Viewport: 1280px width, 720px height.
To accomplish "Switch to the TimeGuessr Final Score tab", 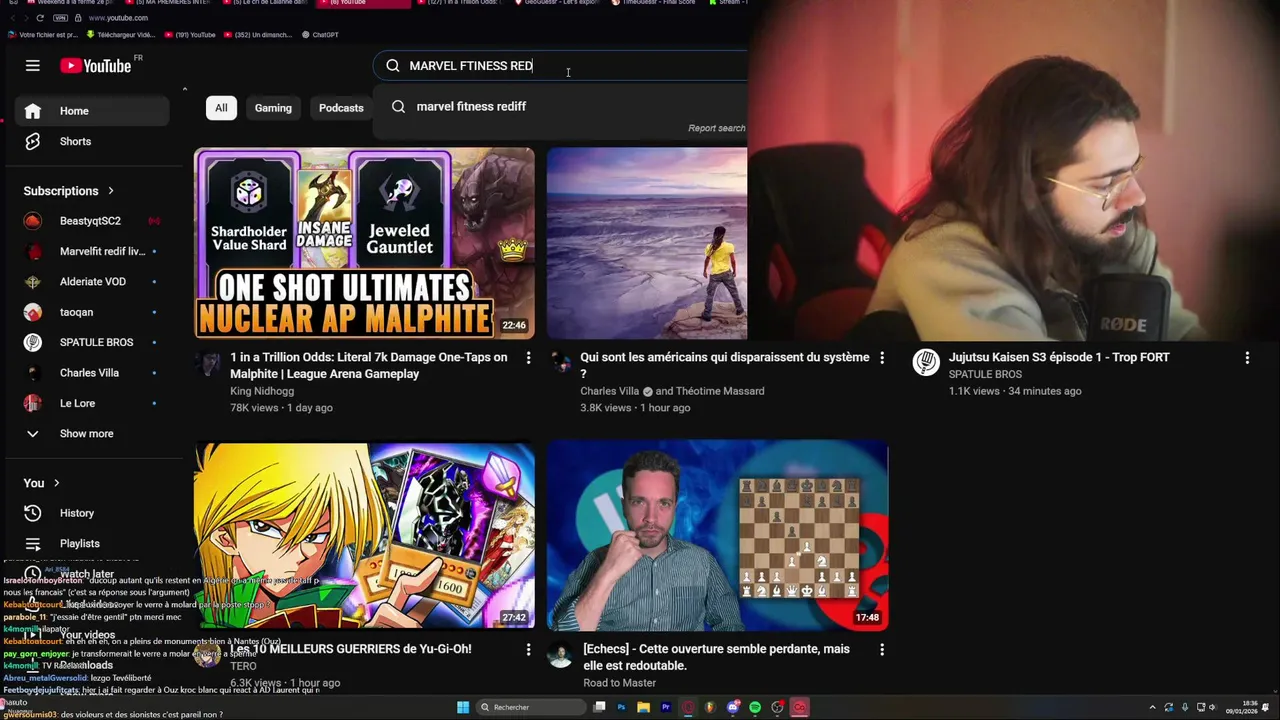I will pos(656,3).
